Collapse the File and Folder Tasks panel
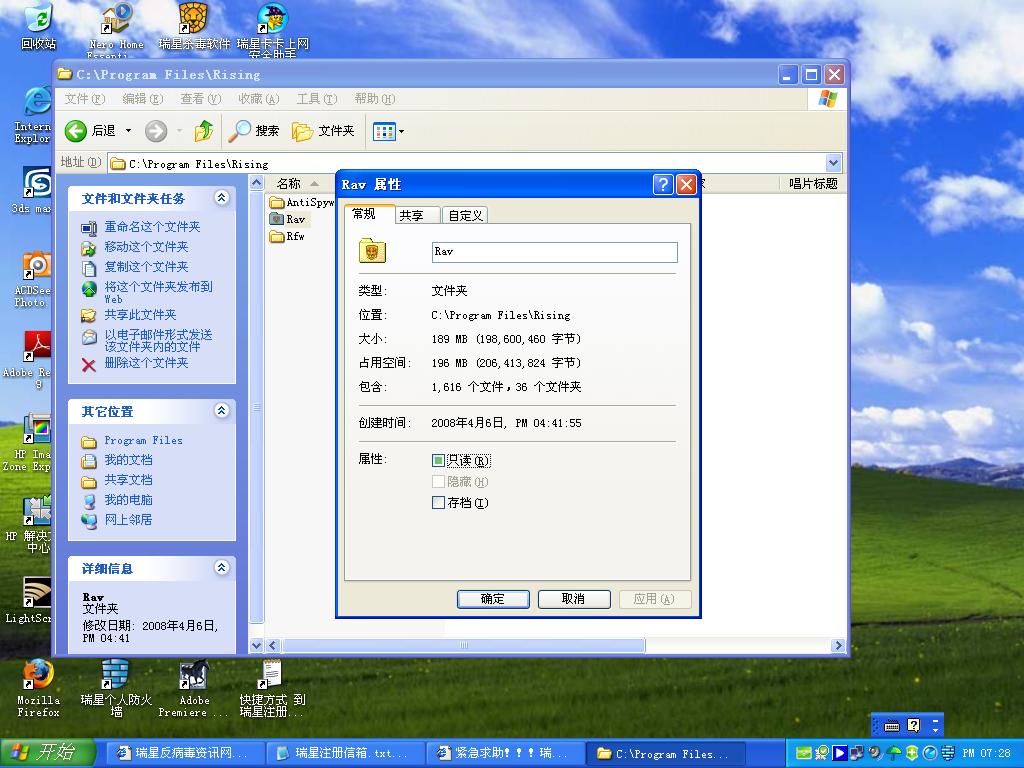1024x768 pixels. (x=221, y=197)
